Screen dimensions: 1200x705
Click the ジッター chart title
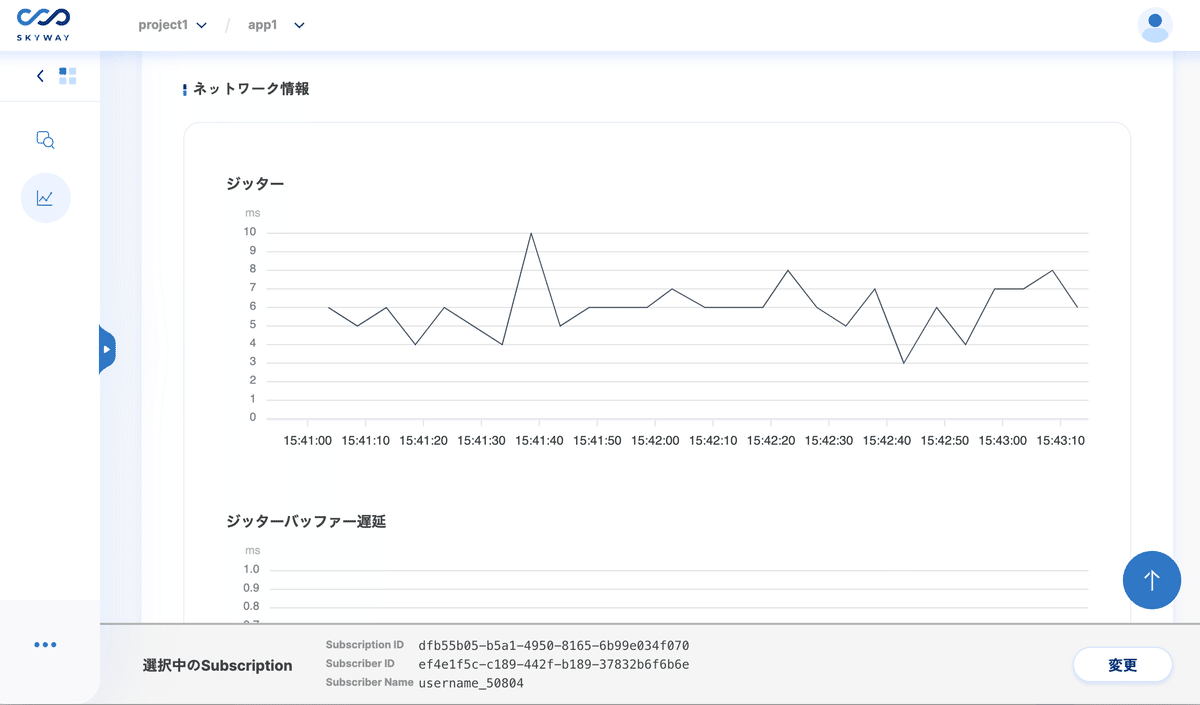pos(254,183)
